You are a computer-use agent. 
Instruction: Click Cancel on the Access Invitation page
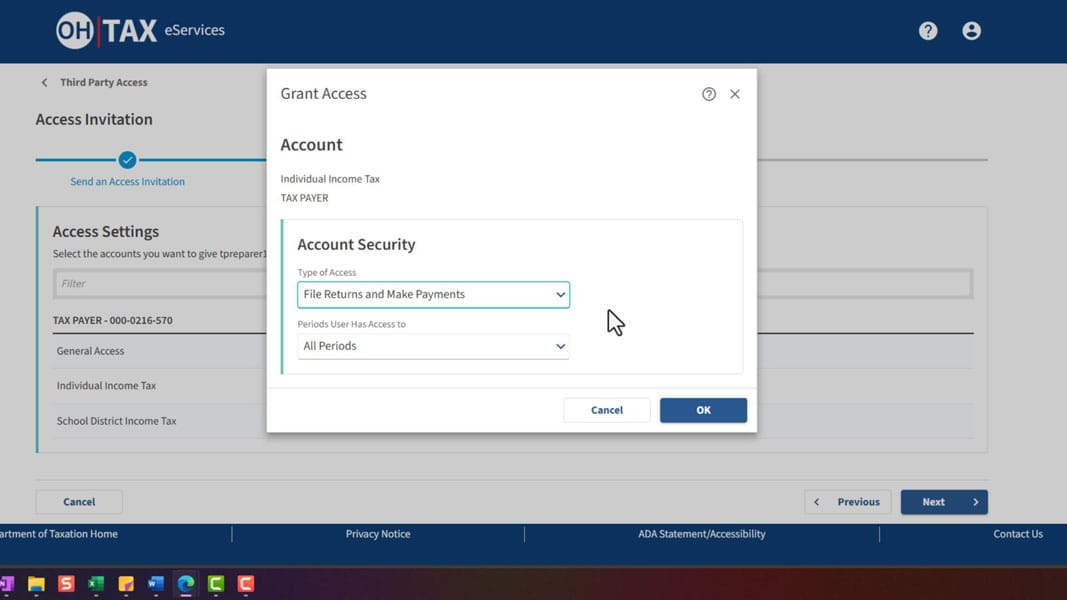79,502
